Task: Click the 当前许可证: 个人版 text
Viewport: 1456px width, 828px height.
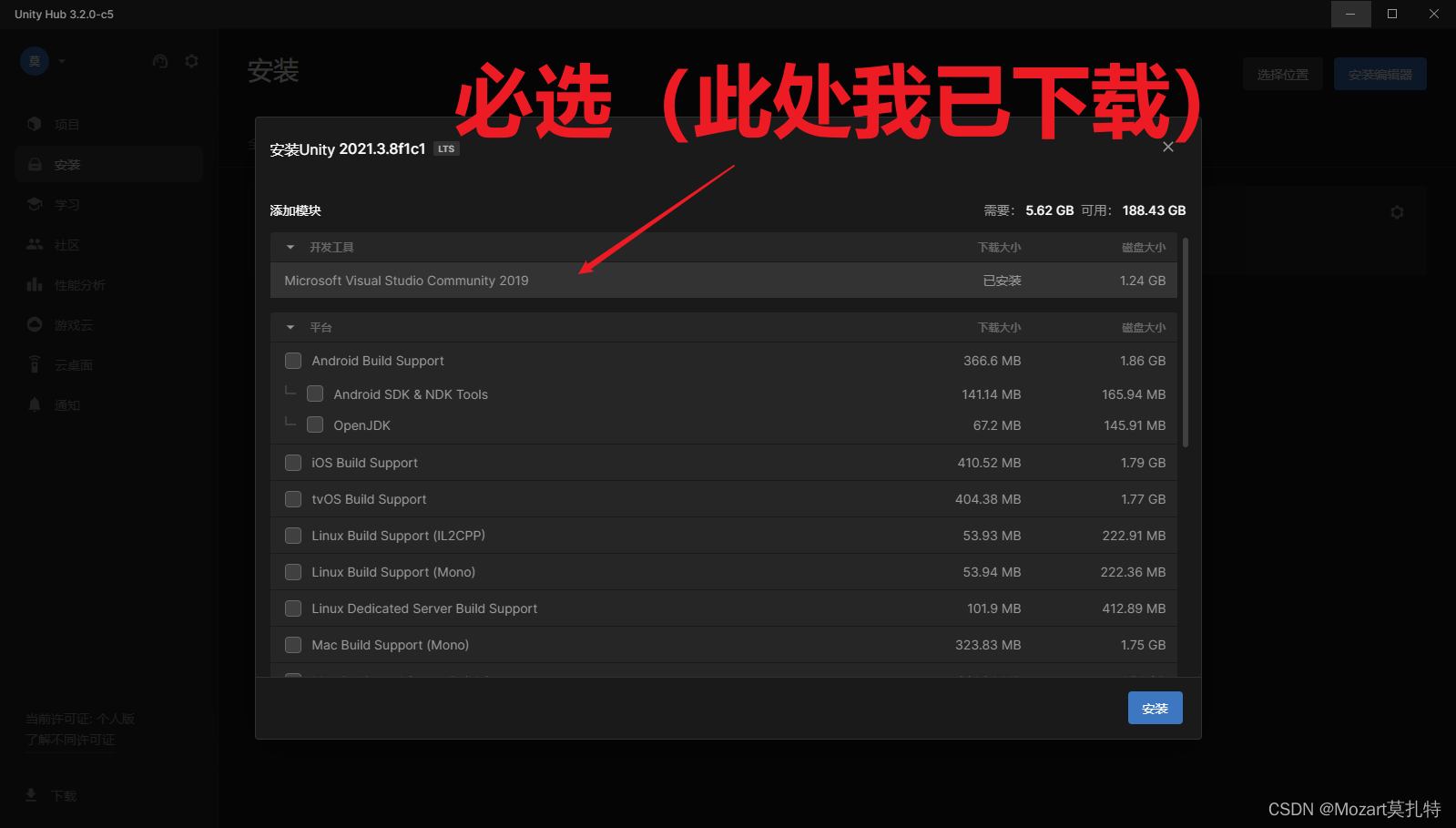Action: [x=80, y=719]
